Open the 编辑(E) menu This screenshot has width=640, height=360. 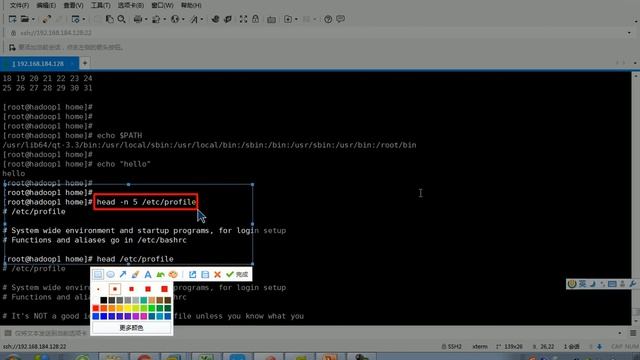pos(46,5)
